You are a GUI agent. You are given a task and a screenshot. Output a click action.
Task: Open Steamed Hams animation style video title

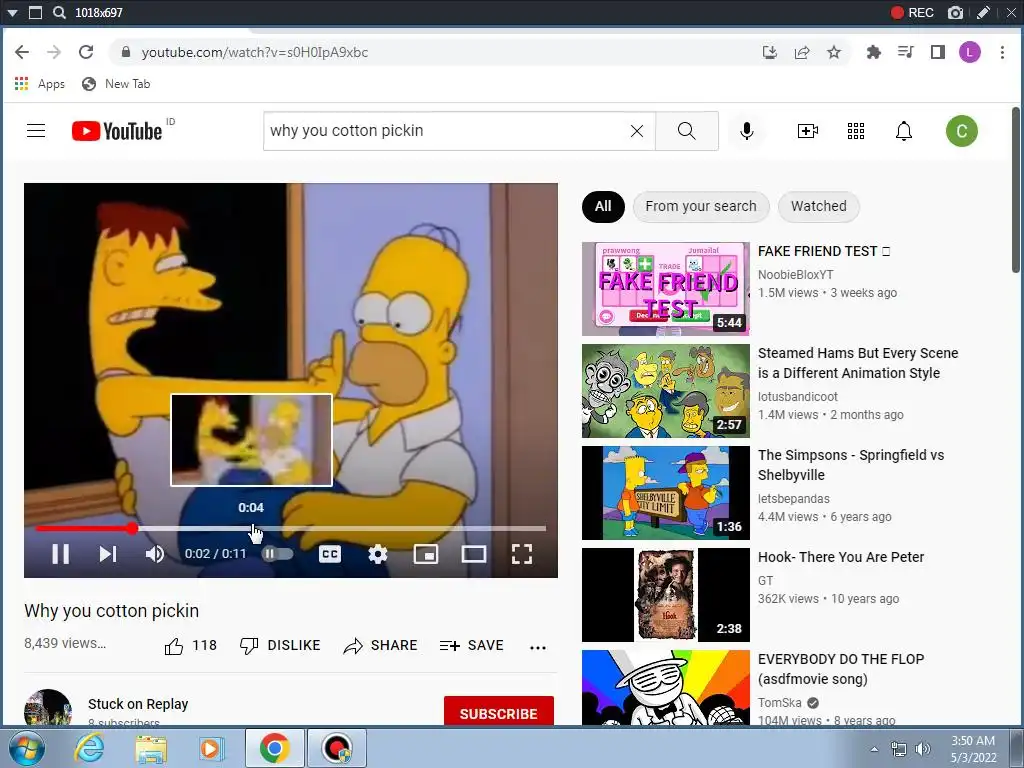pyautogui.click(x=857, y=363)
